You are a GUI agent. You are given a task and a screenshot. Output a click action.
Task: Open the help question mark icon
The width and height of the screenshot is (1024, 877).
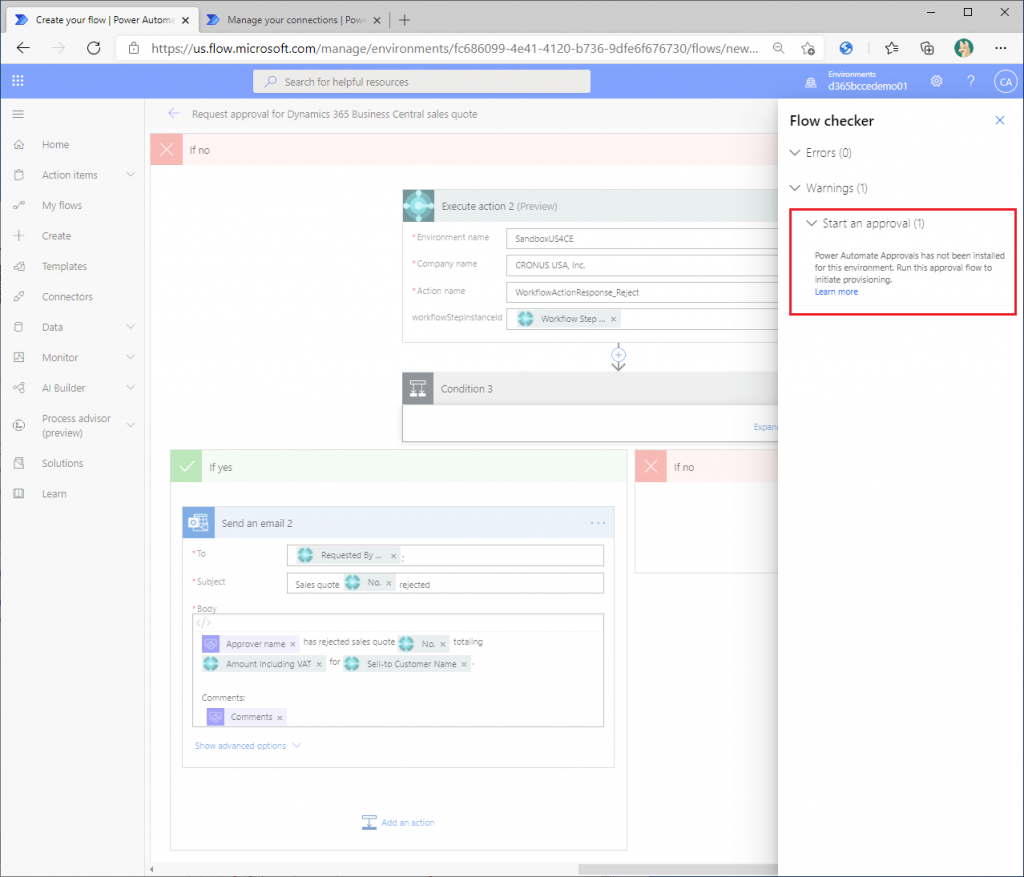pos(970,81)
